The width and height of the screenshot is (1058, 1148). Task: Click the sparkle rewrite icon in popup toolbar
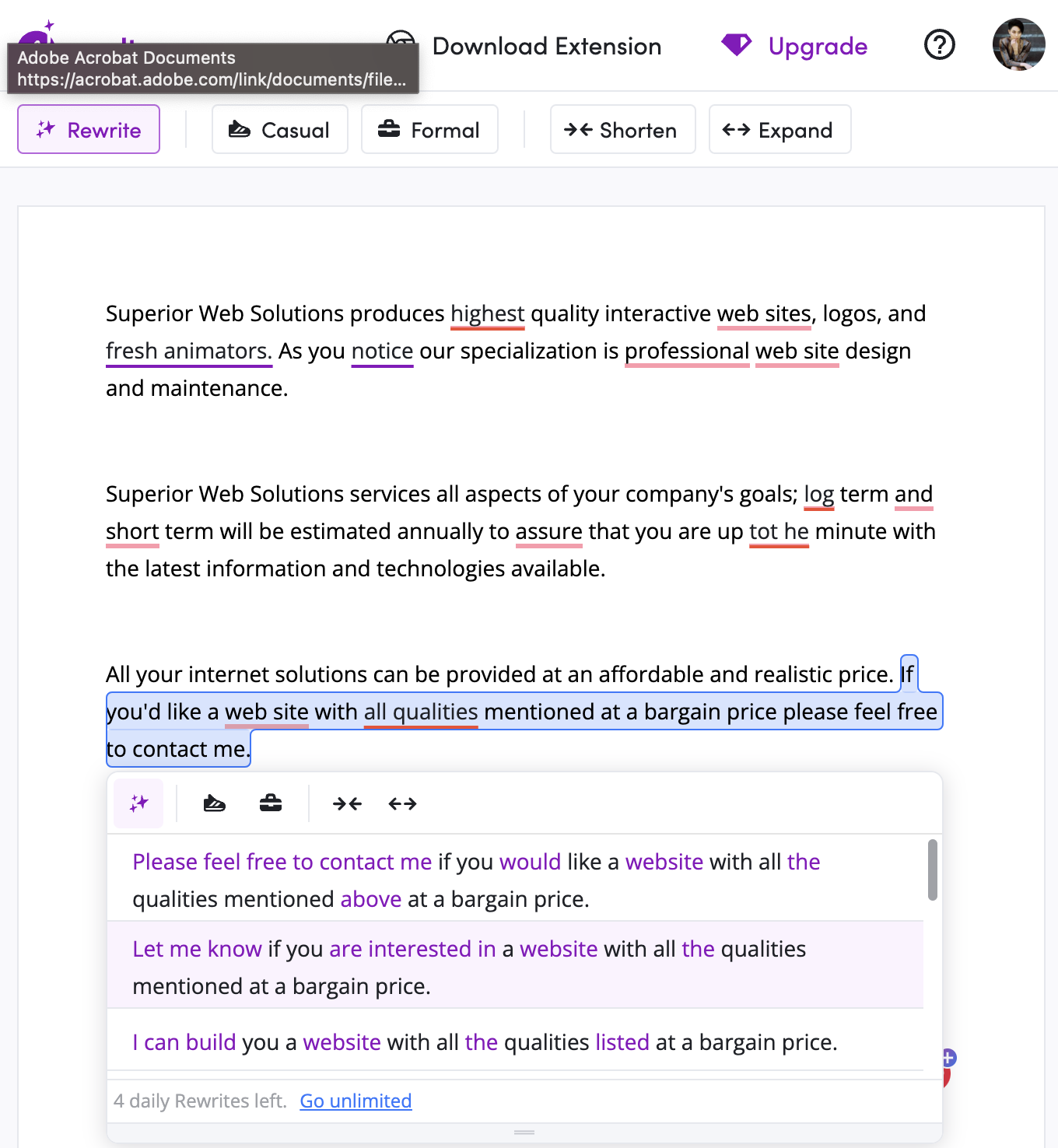pyautogui.click(x=138, y=803)
